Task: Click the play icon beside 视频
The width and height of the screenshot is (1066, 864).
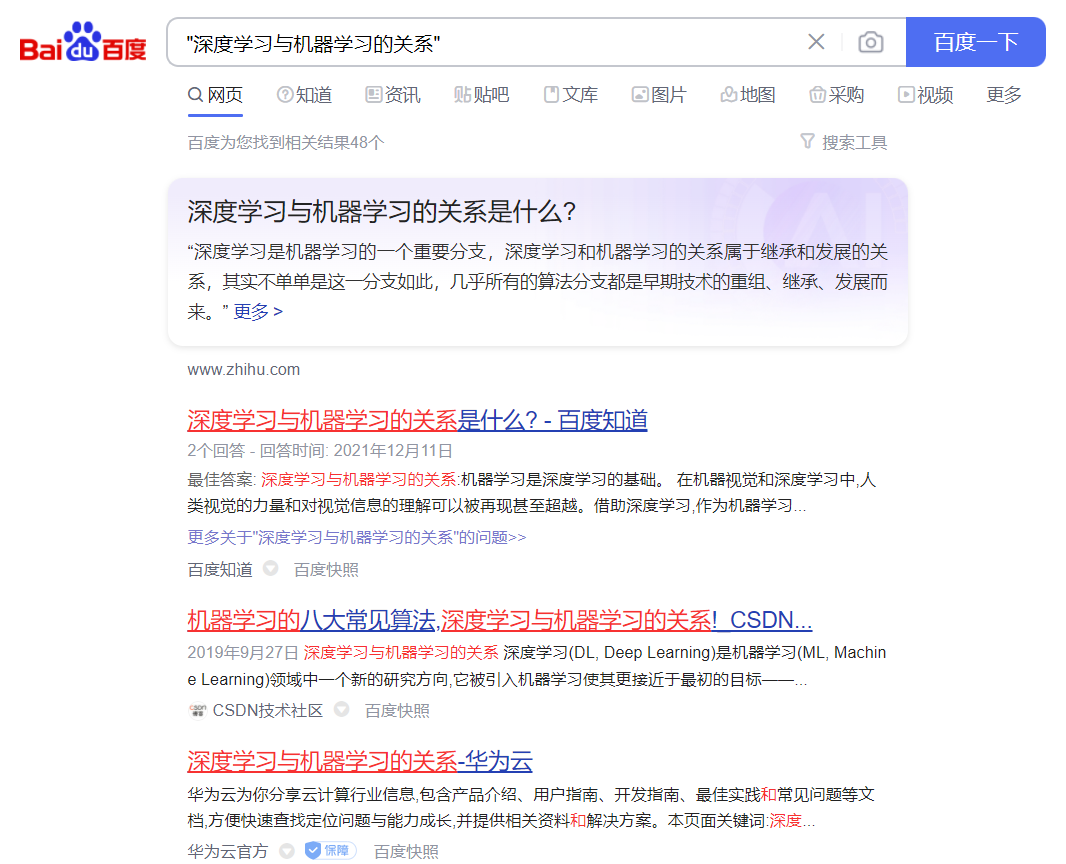Action: [x=906, y=94]
